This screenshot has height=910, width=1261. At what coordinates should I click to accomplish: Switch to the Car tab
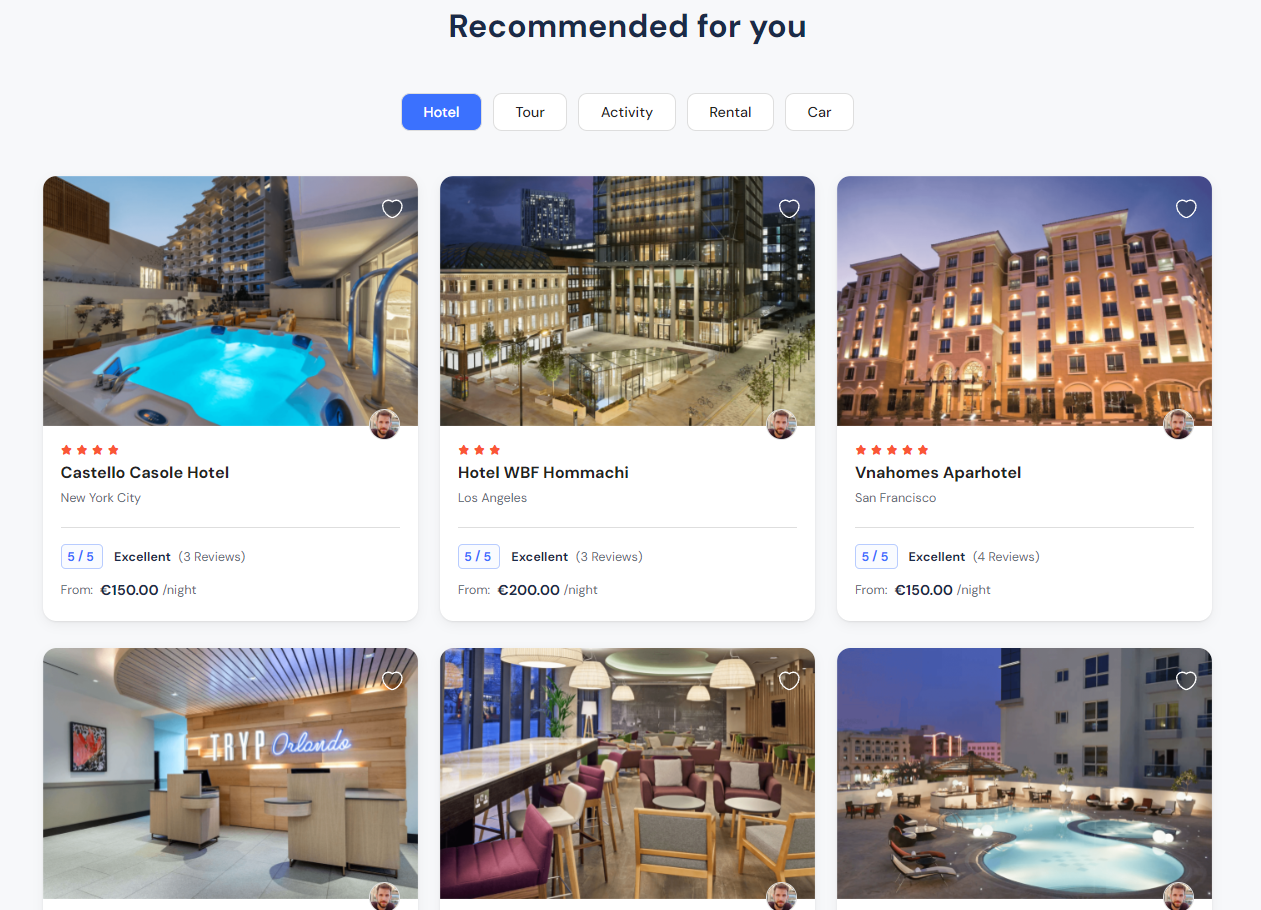[819, 112]
